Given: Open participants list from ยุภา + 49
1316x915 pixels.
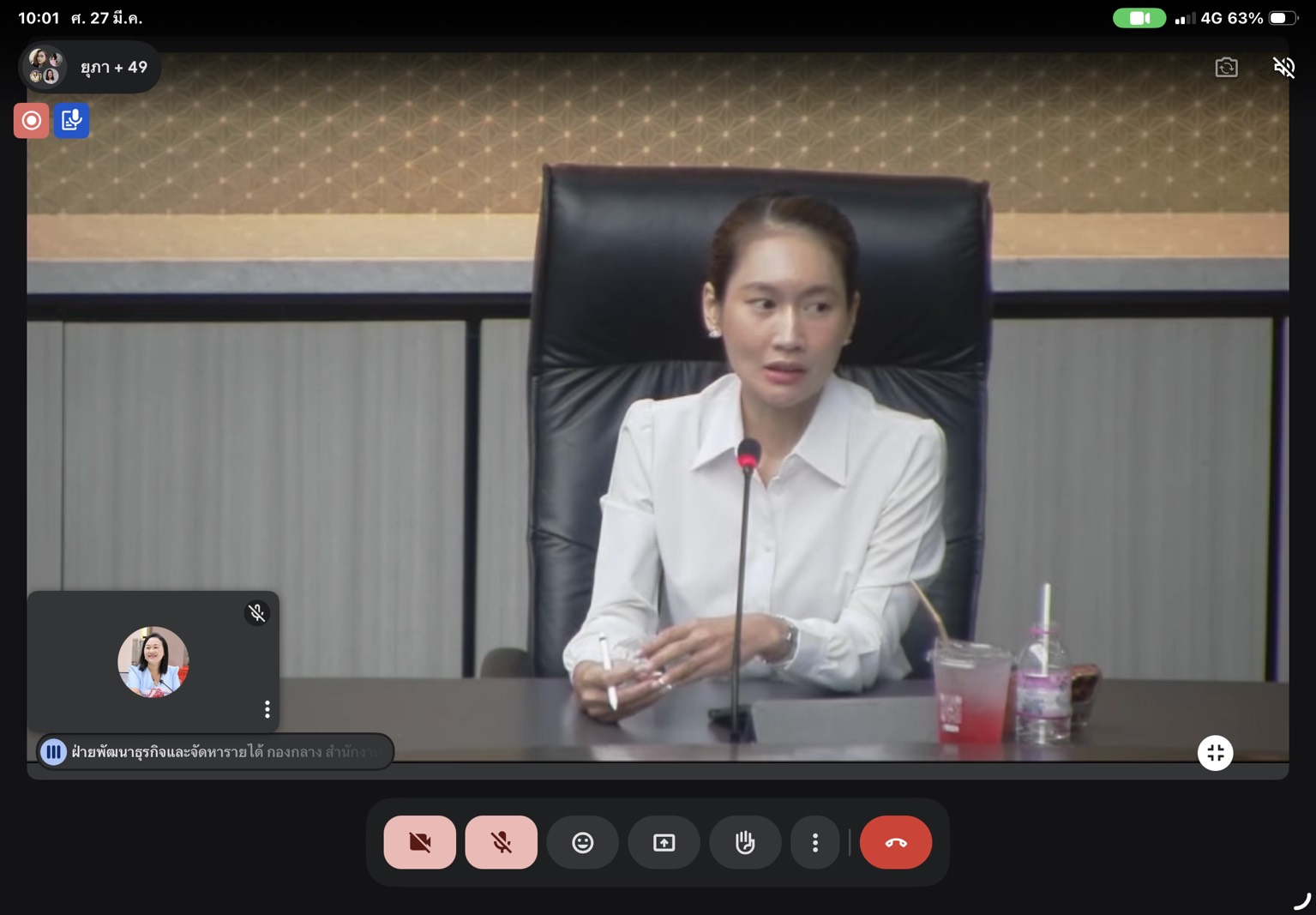Looking at the screenshot, I should (x=90, y=67).
